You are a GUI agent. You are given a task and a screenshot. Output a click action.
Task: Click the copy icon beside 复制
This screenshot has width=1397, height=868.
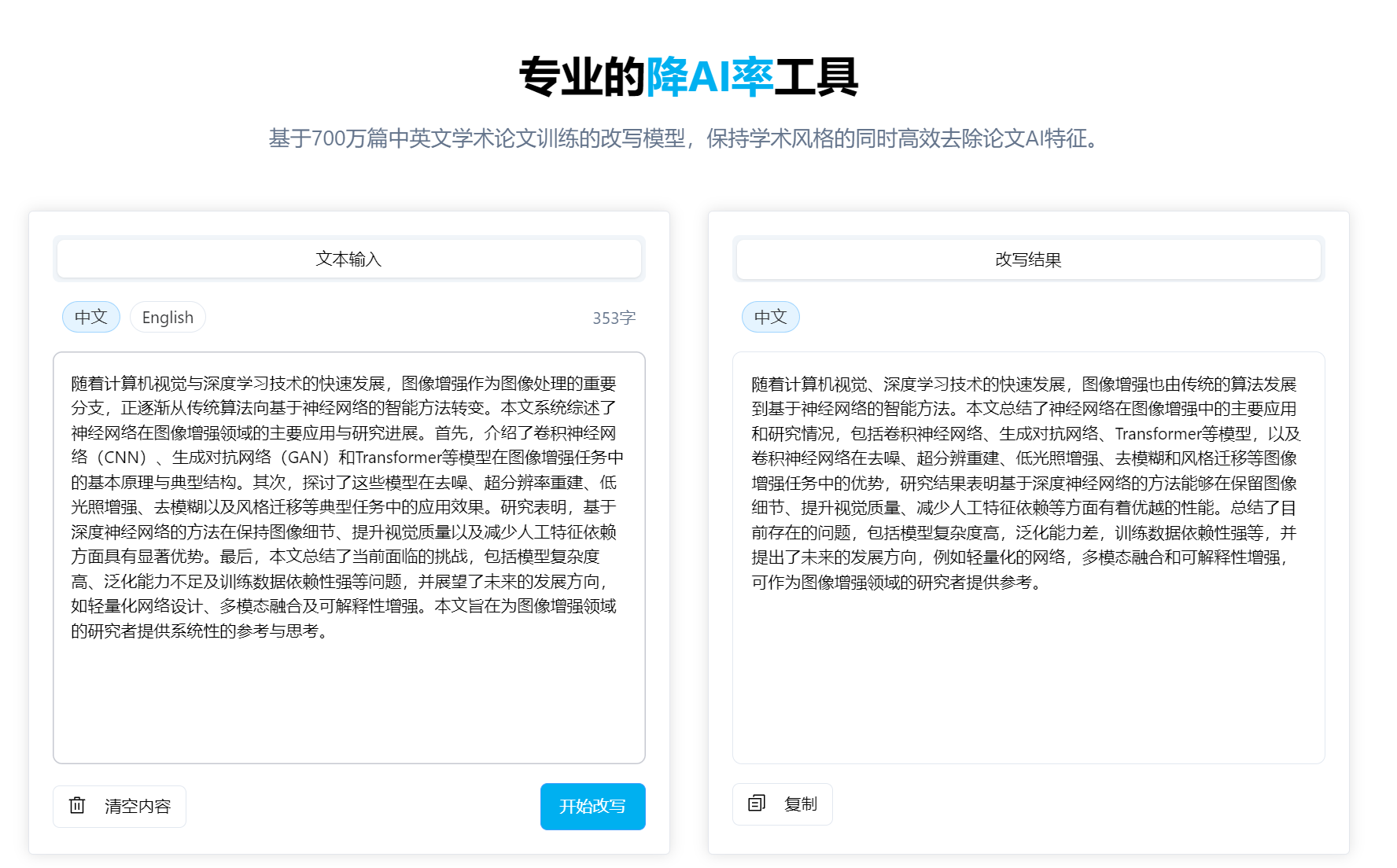(757, 803)
